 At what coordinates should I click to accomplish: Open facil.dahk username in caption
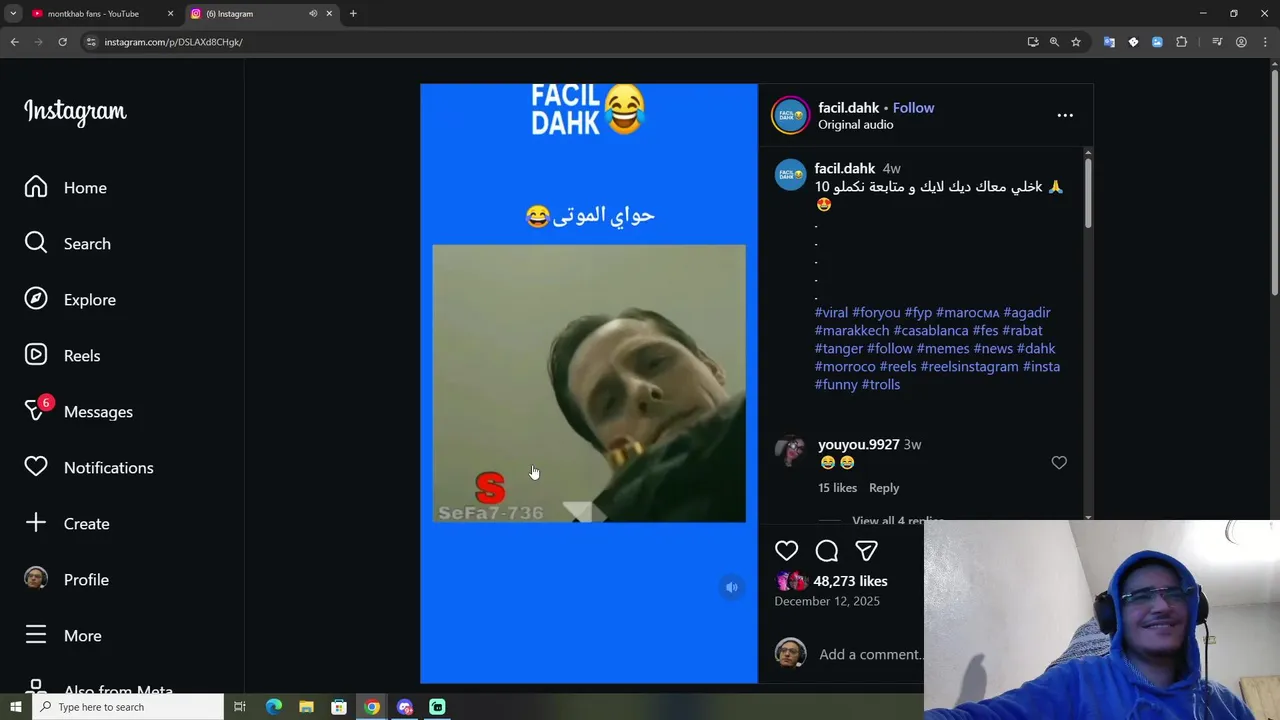pos(844,169)
